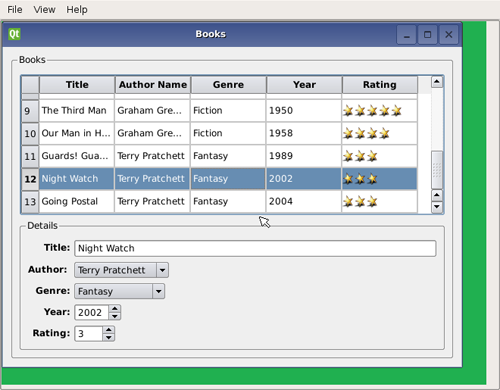
Task: Sort by the Rating column header
Action: click(x=380, y=85)
